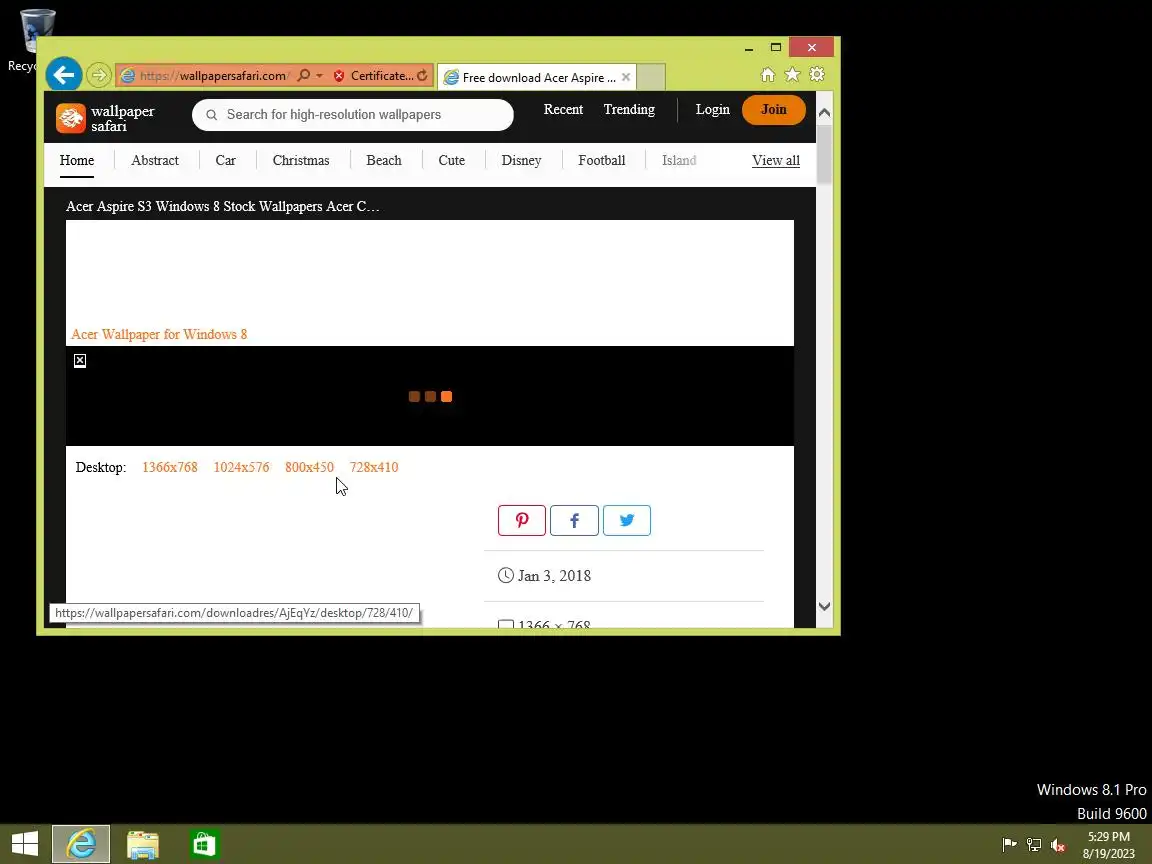1152x864 pixels.
Task: Click the wallpaper search field
Action: click(x=353, y=115)
